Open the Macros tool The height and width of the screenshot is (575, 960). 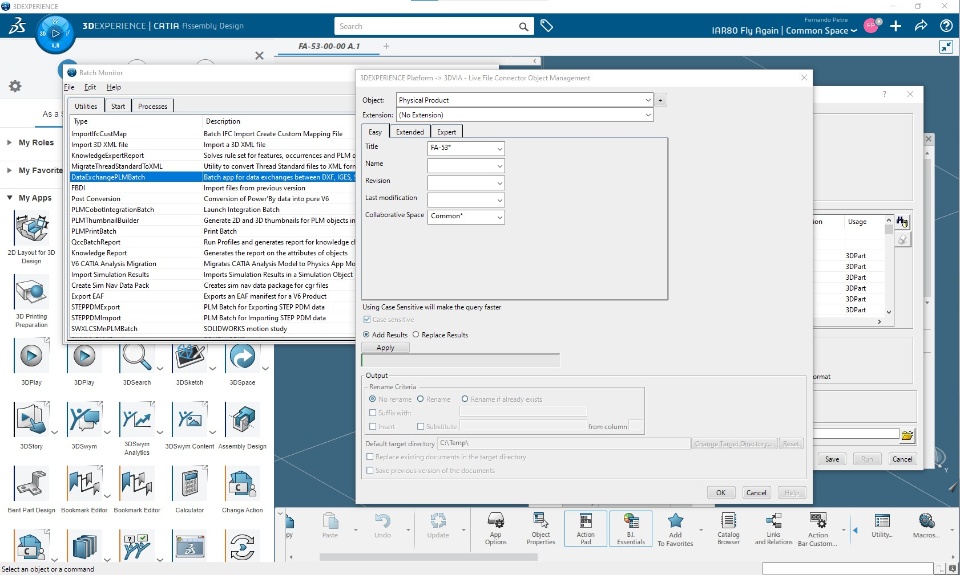point(926,526)
